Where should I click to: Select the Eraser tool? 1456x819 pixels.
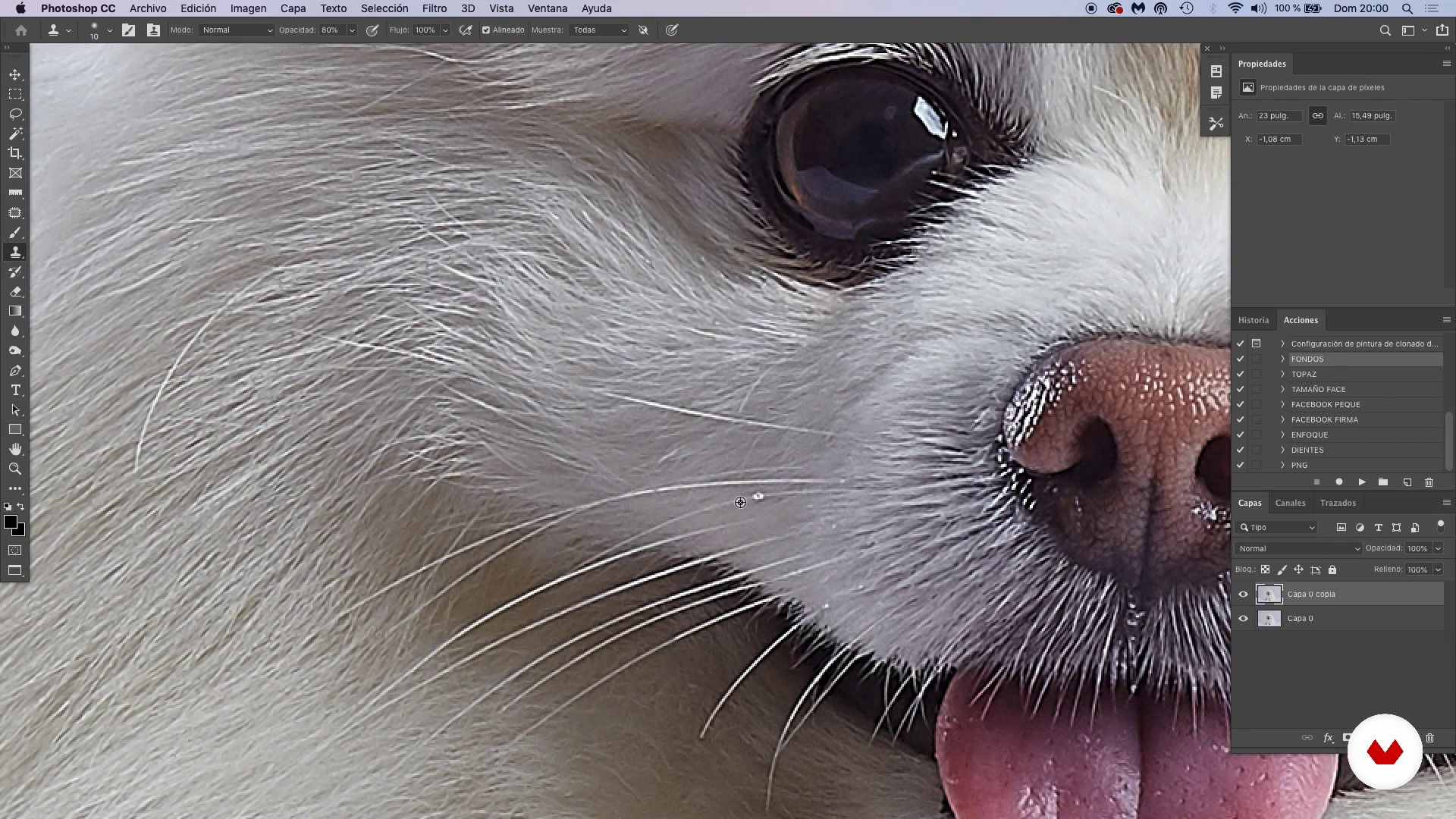click(x=15, y=291)
